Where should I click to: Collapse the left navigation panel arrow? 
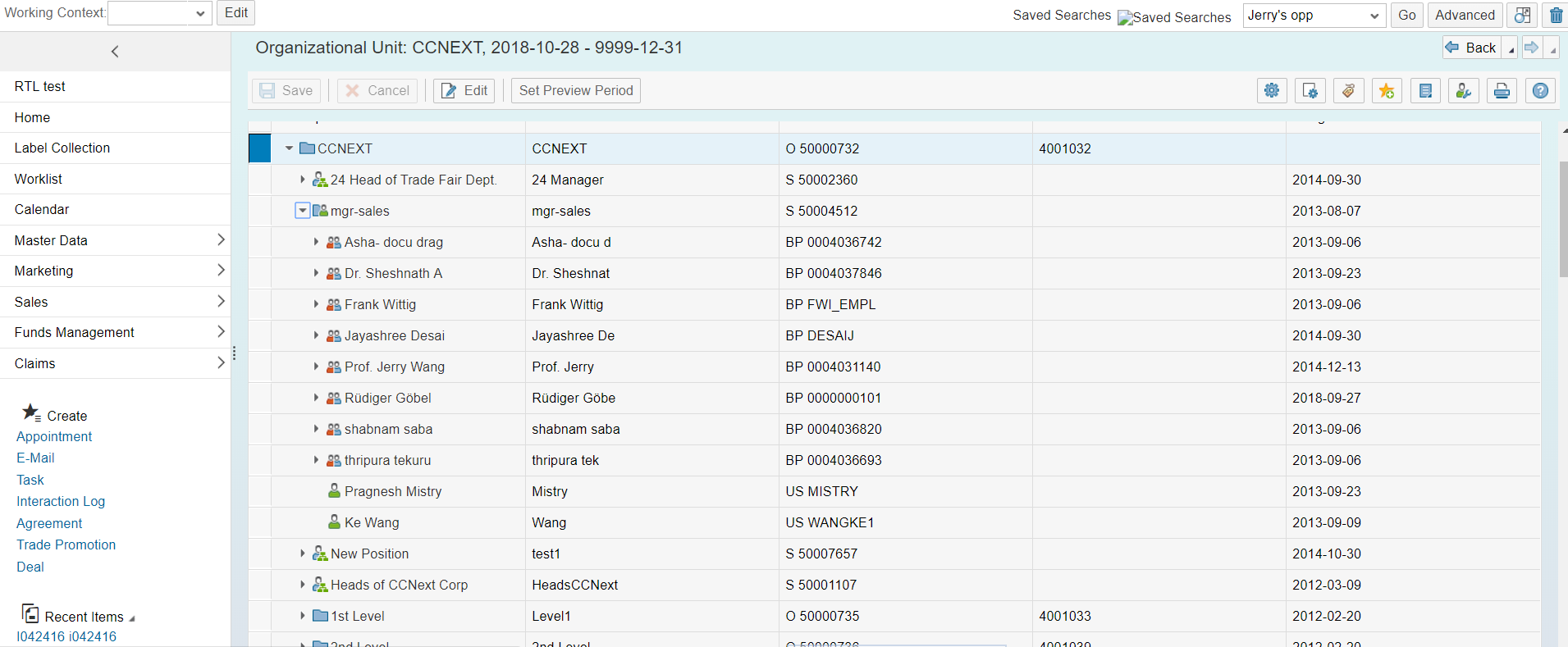115,52
